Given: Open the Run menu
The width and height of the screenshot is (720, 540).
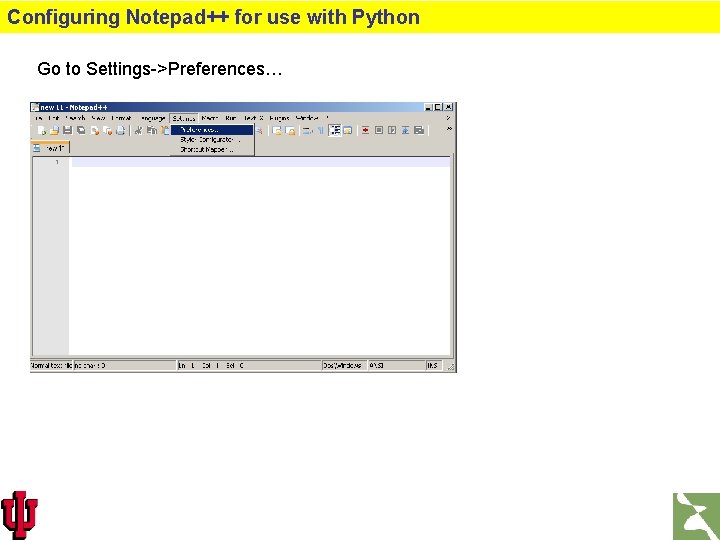Looking at the screenshot, I should tap(231, 118).
